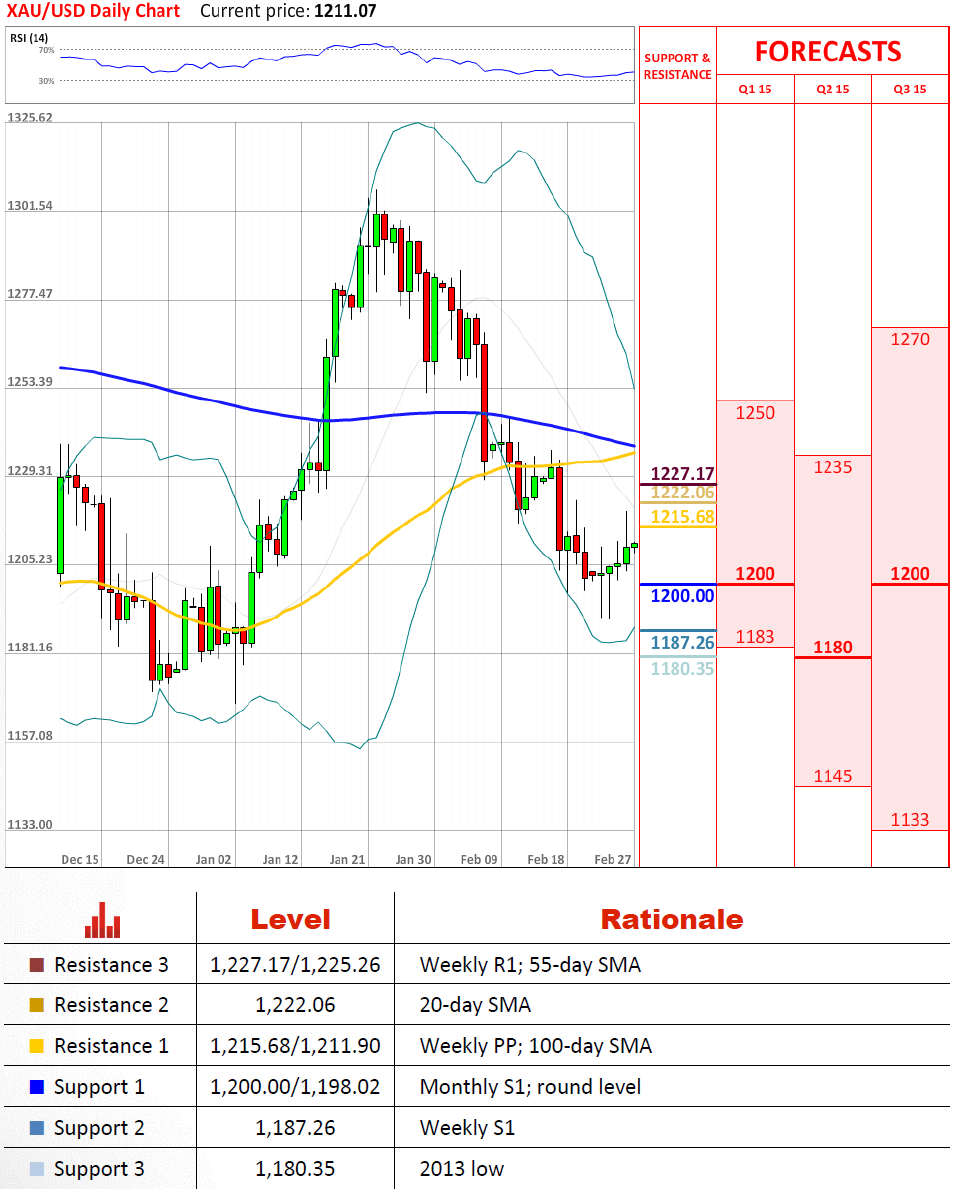Click the '2013 low' rationale cell
The image size is (954, 1189).
[462, 1169]
